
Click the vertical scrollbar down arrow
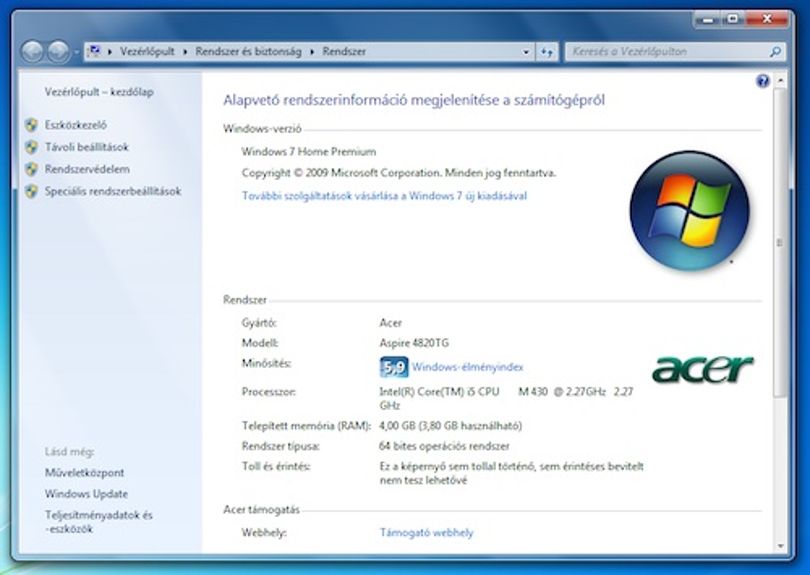pos(780,546)
